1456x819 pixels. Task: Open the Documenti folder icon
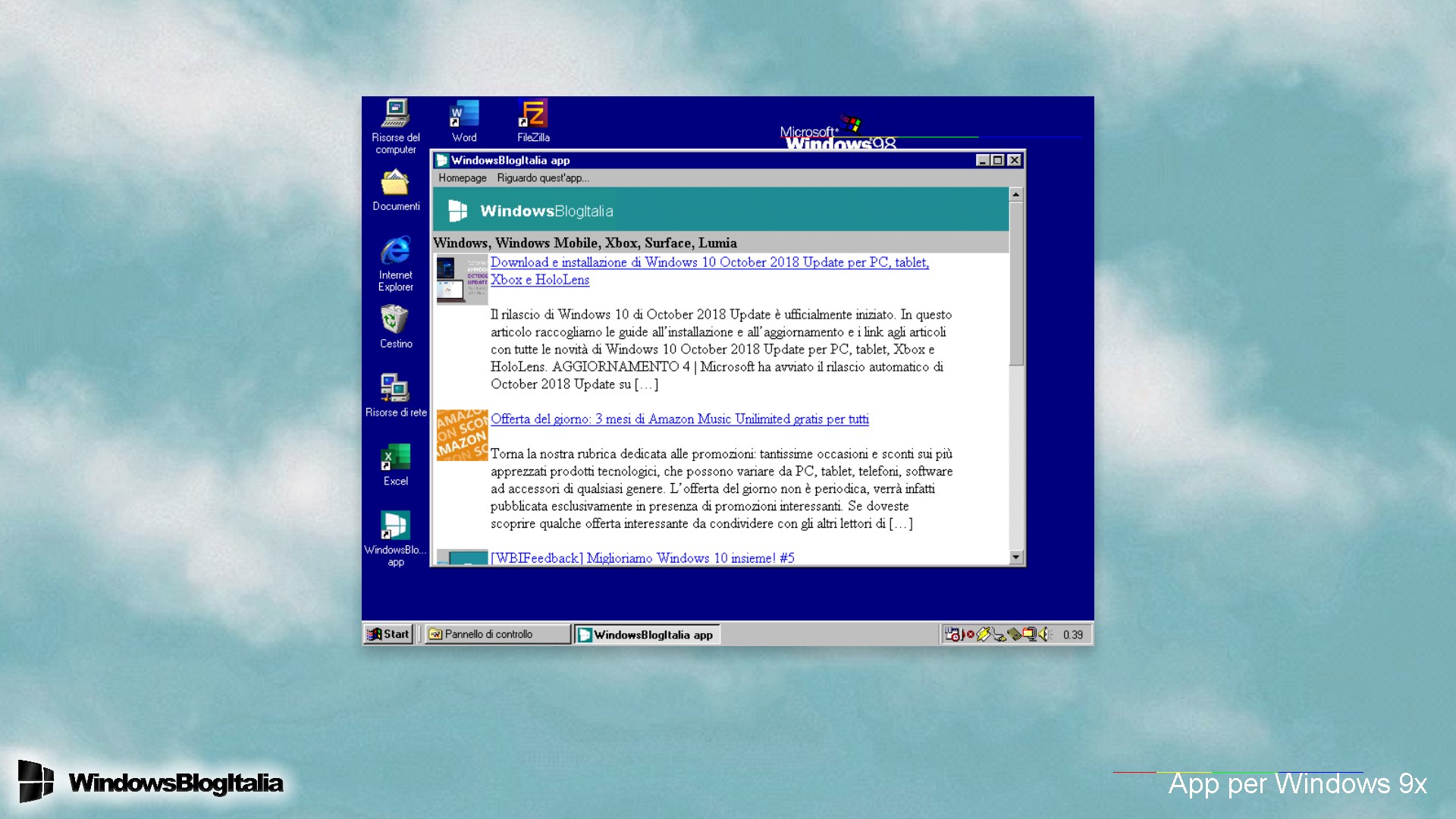point(395,191)
